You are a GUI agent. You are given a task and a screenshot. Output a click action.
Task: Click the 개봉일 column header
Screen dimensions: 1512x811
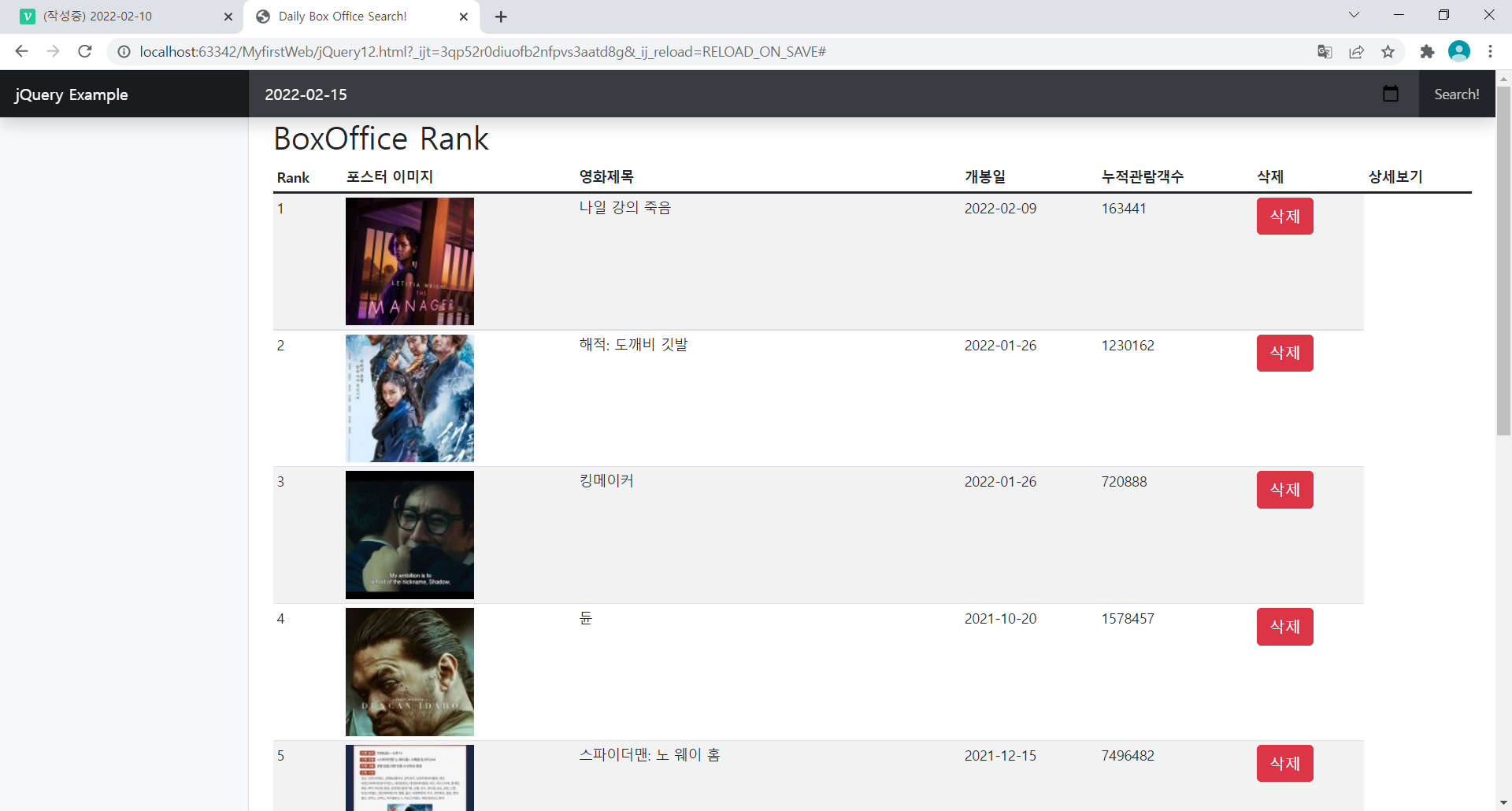click(985, 177)
